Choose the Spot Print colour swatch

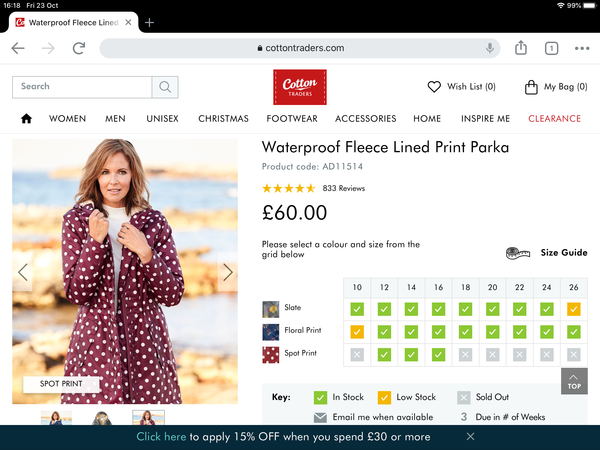click(271, 355)
